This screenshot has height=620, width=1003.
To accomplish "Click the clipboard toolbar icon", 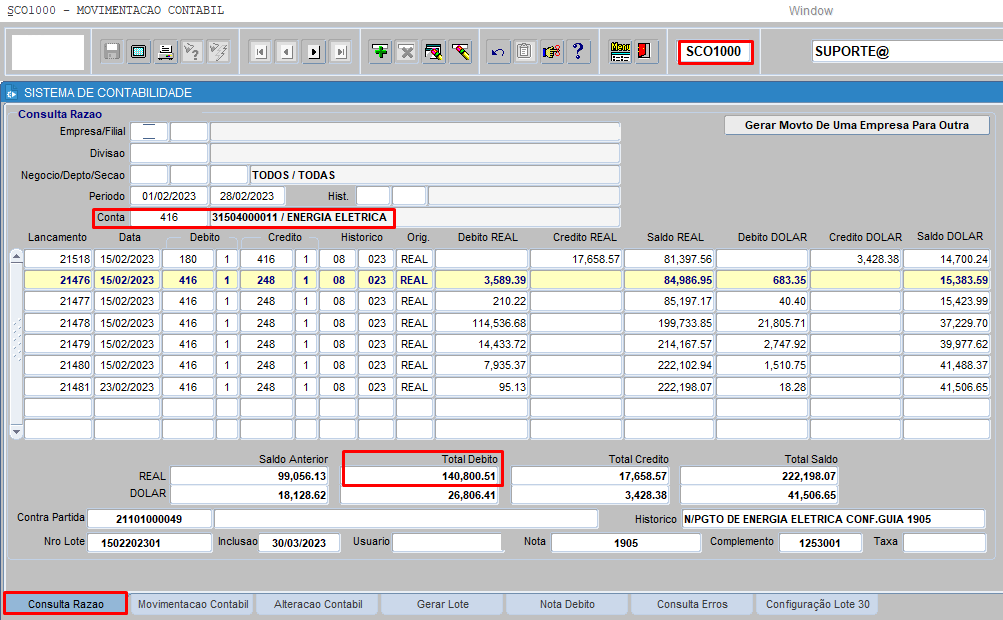I will (x=525, y=52).
